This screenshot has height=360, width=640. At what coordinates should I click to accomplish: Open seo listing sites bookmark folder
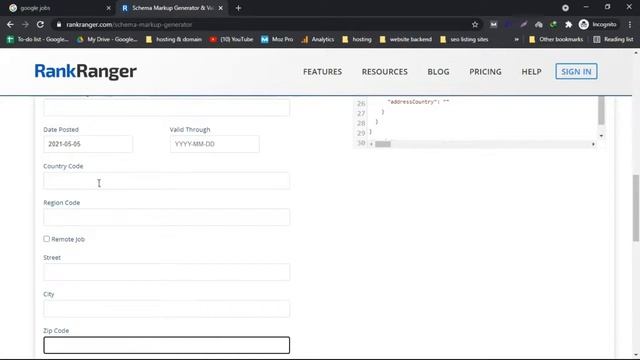tap(464, 39)
